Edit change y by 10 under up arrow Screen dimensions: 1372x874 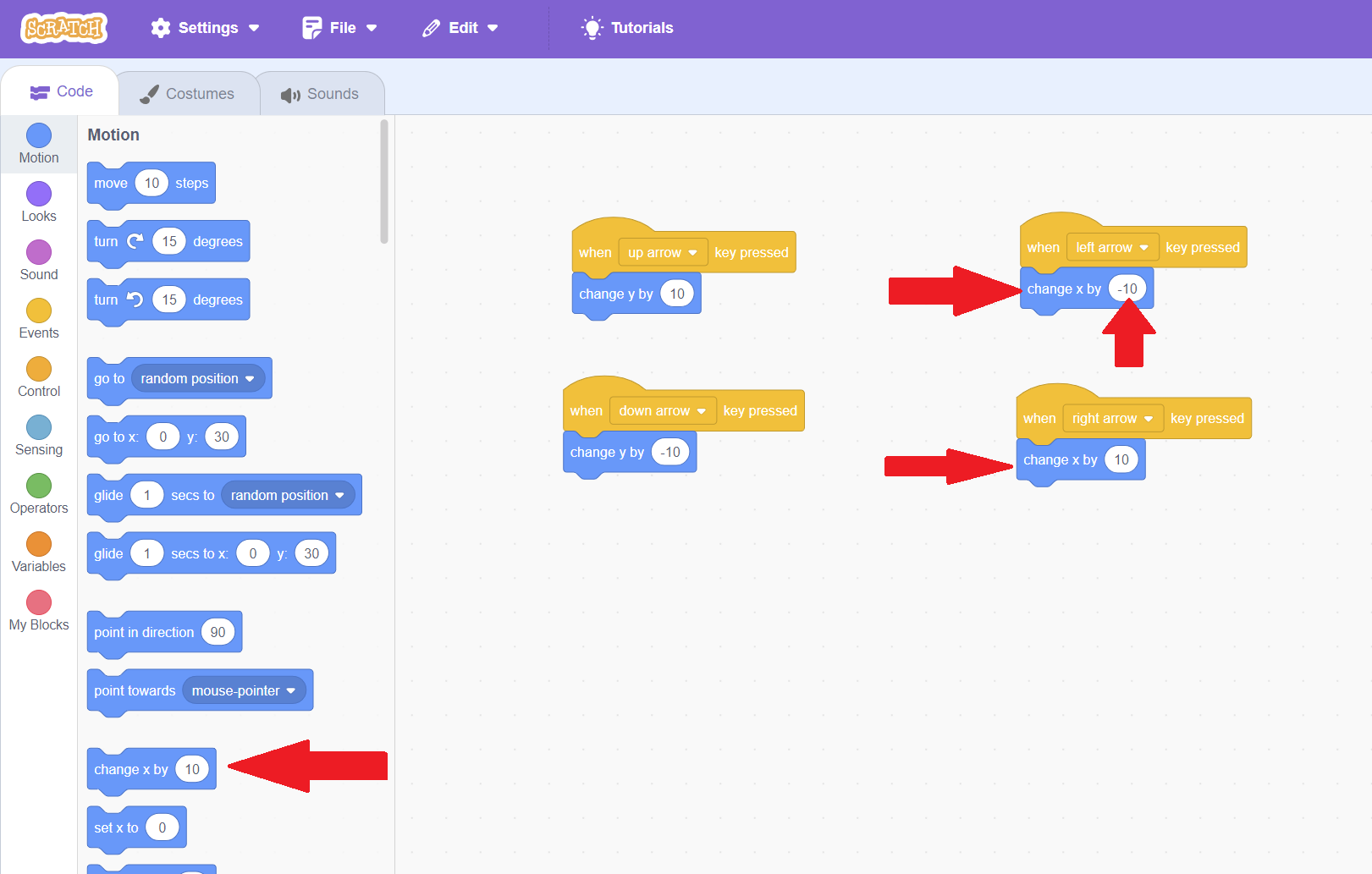[677, 294]
